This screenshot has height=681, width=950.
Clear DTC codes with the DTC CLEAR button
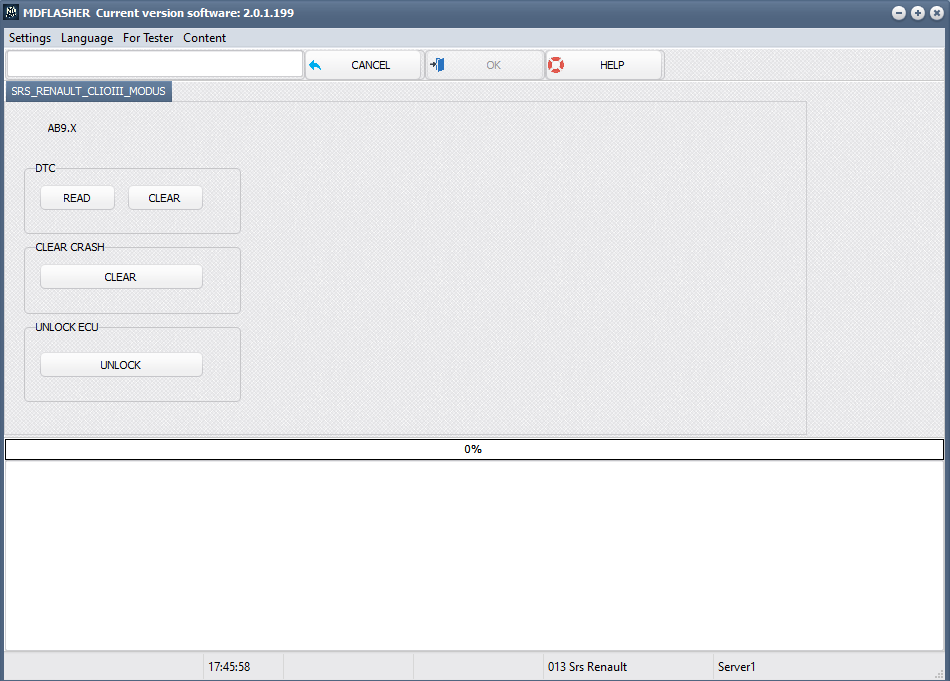click(x=165, y=198)
